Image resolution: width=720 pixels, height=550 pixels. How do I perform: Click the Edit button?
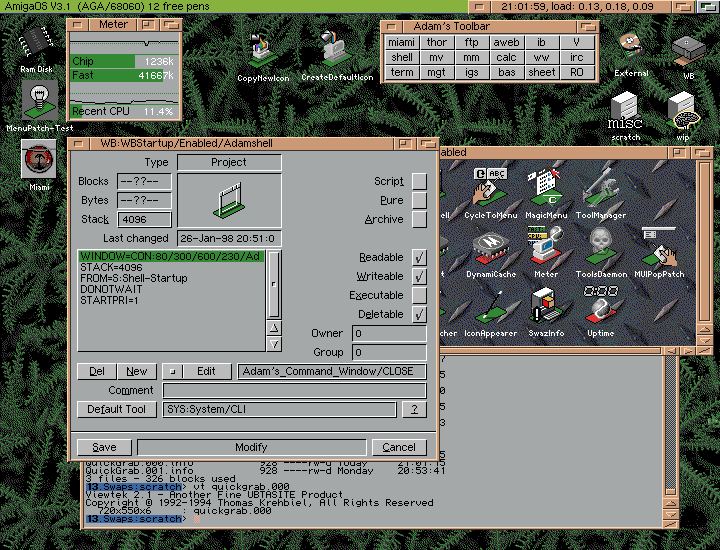click(207, 371)
